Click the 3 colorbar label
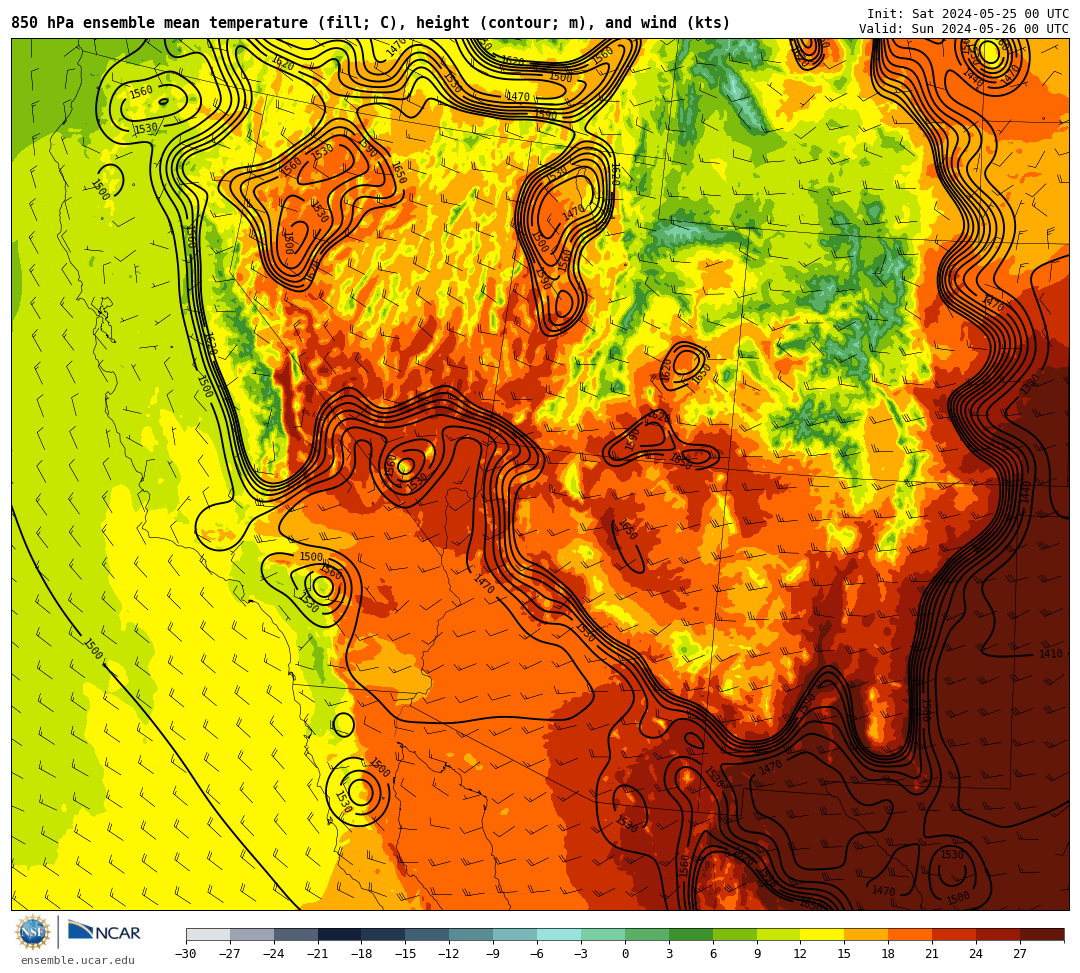The image size is (1080, 973). (669, 954)
